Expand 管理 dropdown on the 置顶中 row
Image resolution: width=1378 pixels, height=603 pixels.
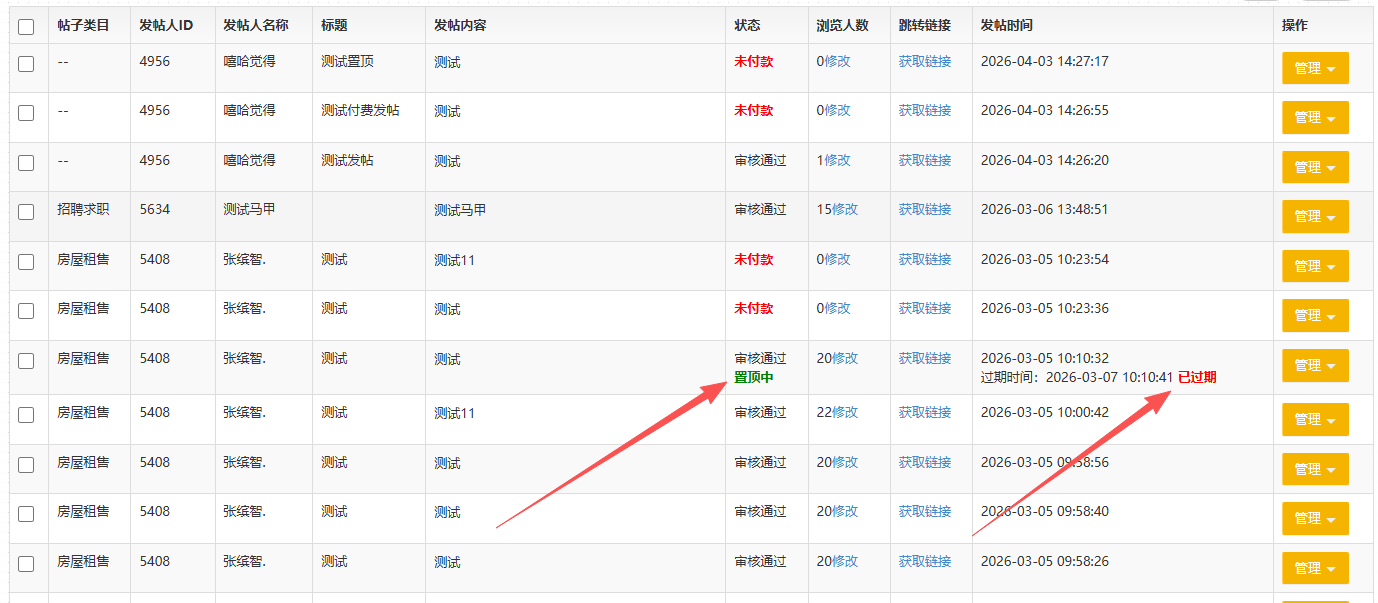[1315, 365]
